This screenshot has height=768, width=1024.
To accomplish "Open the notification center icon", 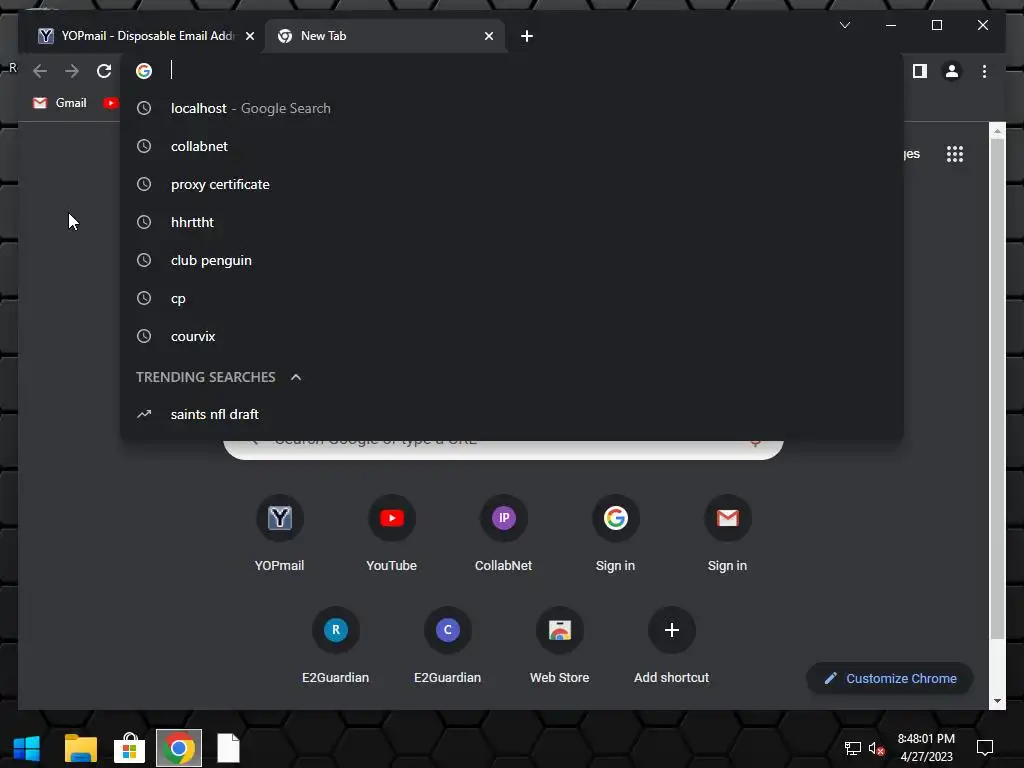I will point(984,748).
